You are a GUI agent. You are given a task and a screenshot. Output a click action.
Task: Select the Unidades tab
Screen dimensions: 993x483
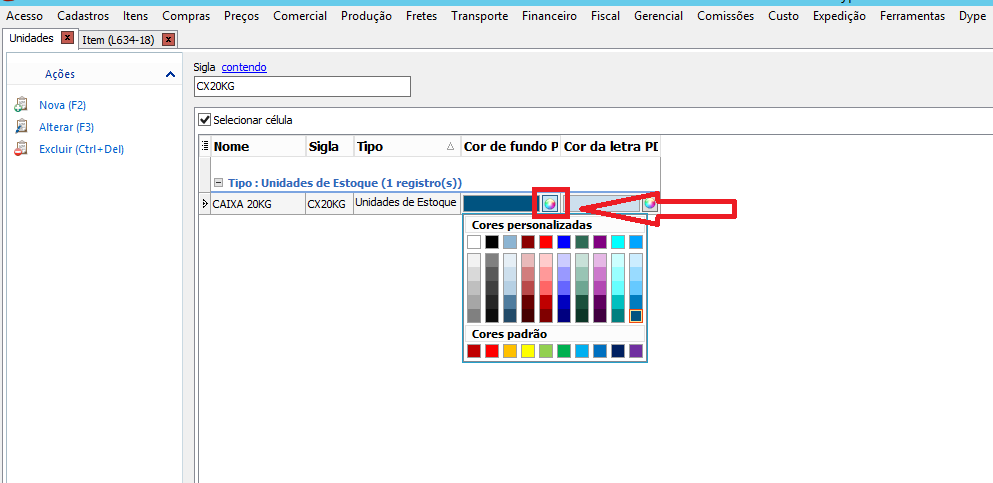tap(32, 39)
